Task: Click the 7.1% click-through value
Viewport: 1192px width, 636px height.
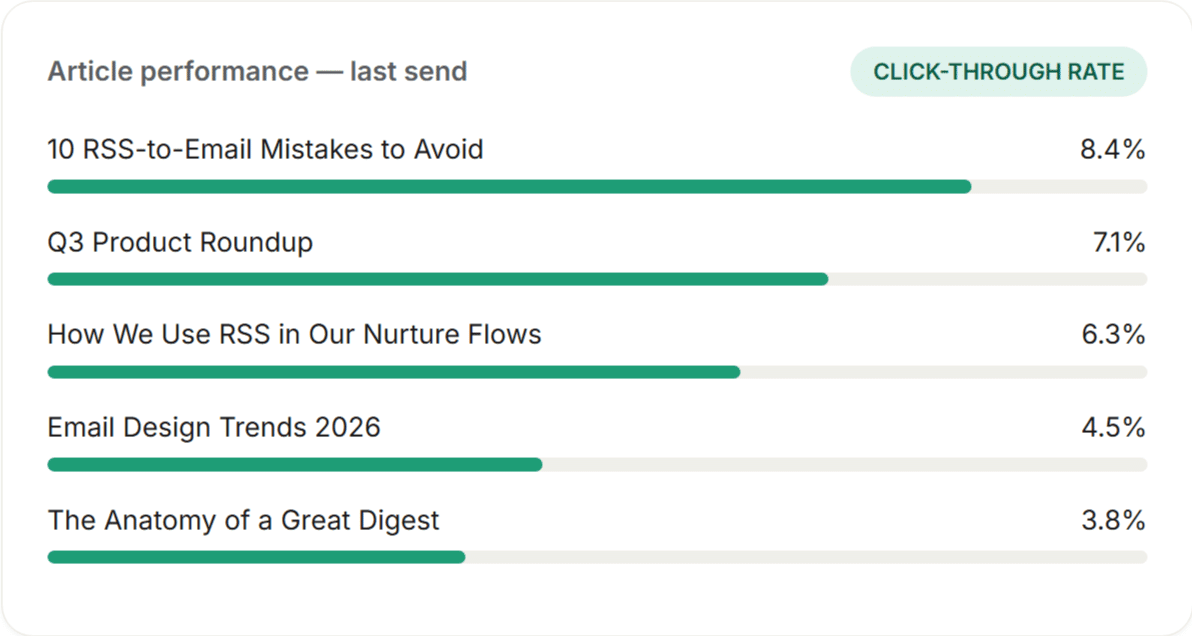Action: click(x=1119, y=242)
